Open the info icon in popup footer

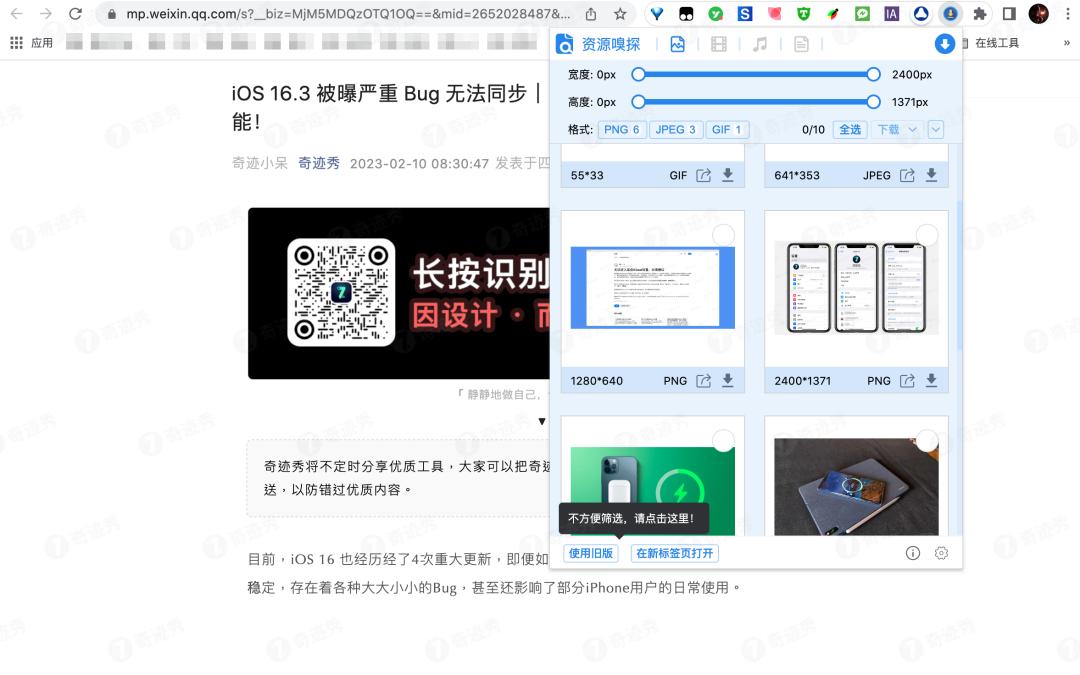pyautogui.click(x=913, y=553)
